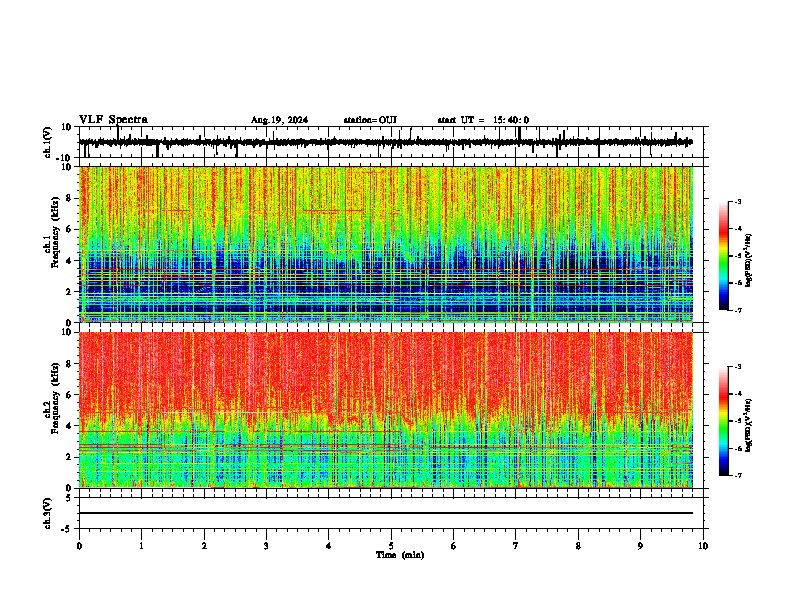Viewport: 792px width, 612px height.
Task: Click the ch.1 waveform time-series panel
Action: tap(393, 142)
